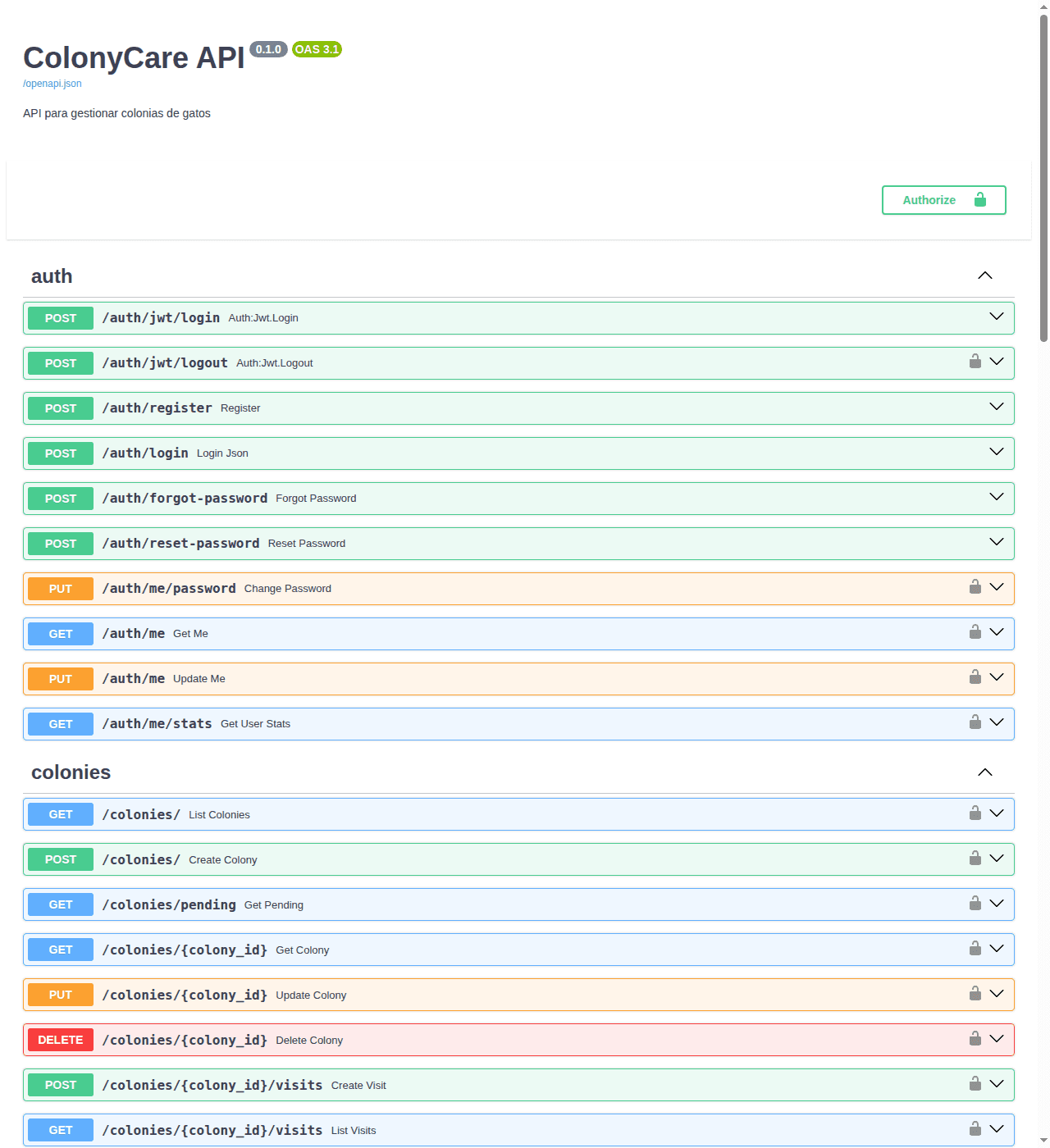Image resolution: width=1050 pixels, height=1148 pixels.
Task: Click lock icon on List Visits row
Action: [x=975, y=1128]
